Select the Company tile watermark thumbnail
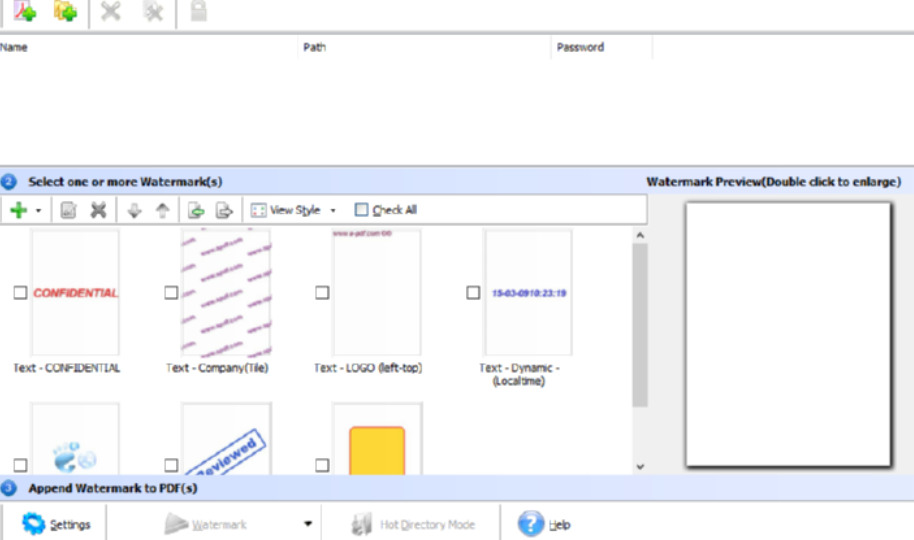 coord(226,292)
